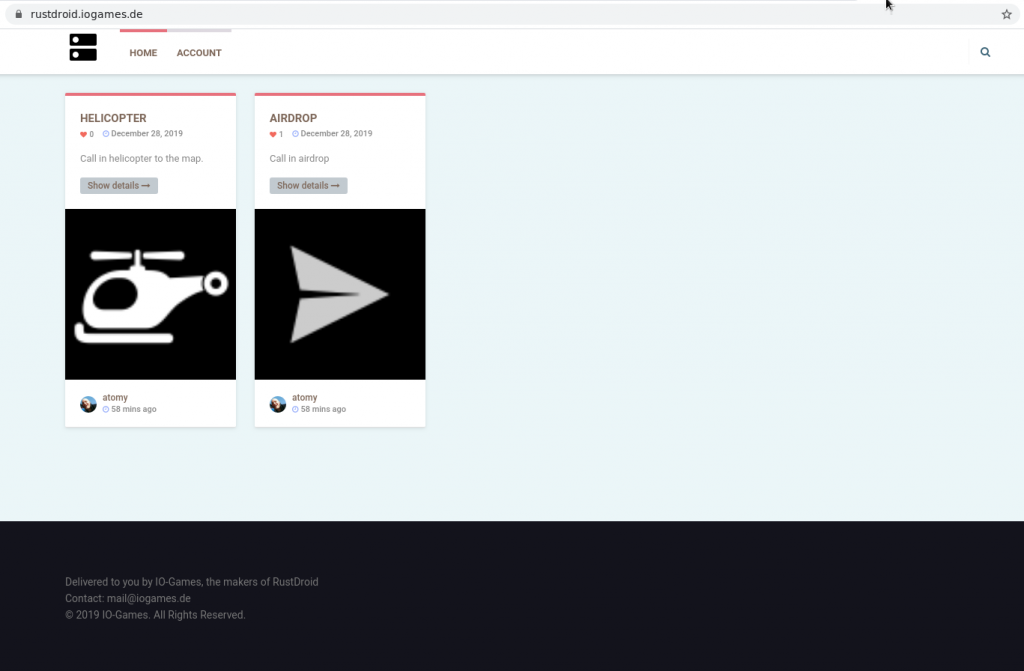Show details for the Helicopter command
The height and width of the screenshot is (671, 1024).
(x=119, y=186)
